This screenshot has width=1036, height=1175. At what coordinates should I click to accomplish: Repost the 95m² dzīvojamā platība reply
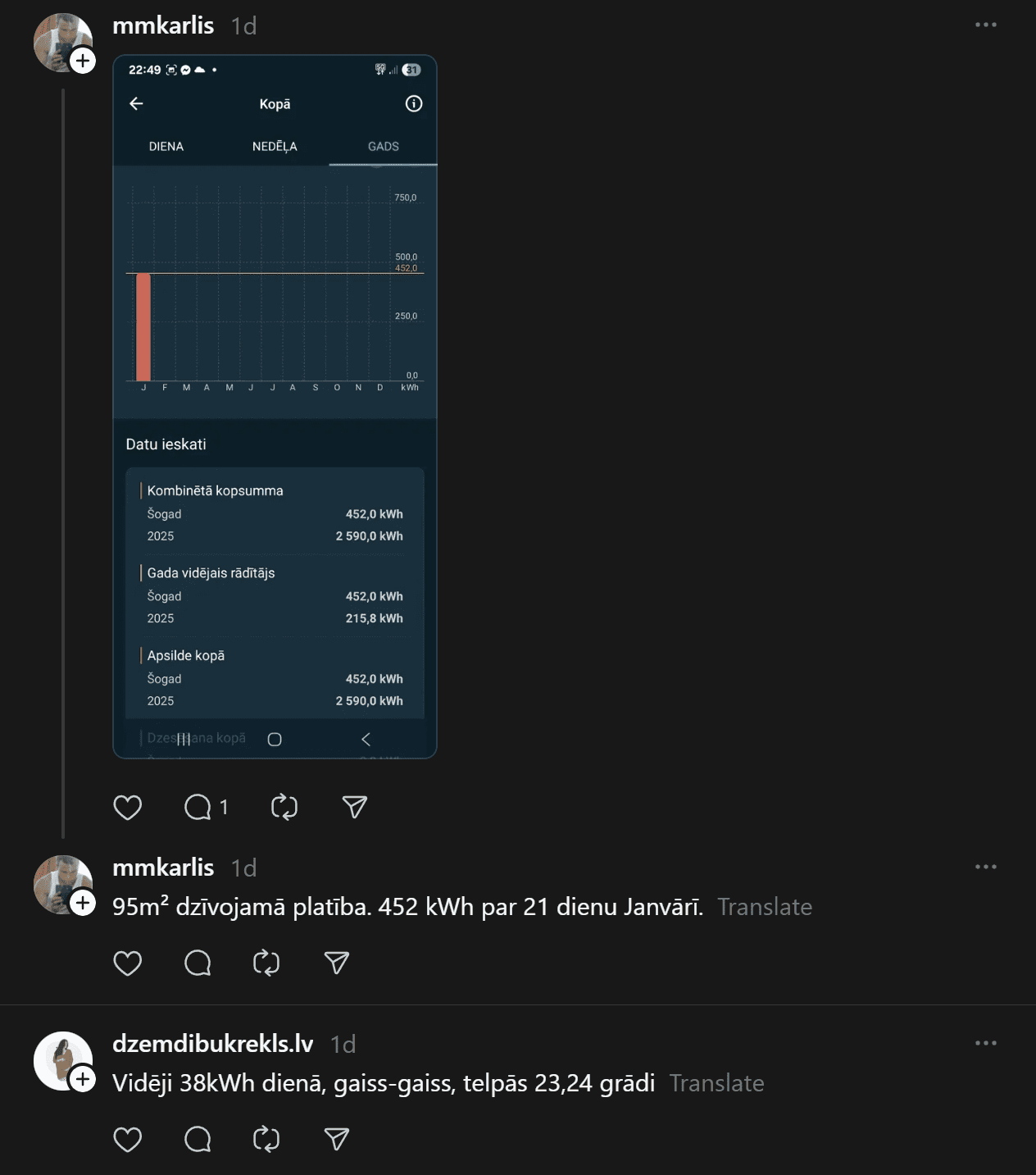[266, 963]
